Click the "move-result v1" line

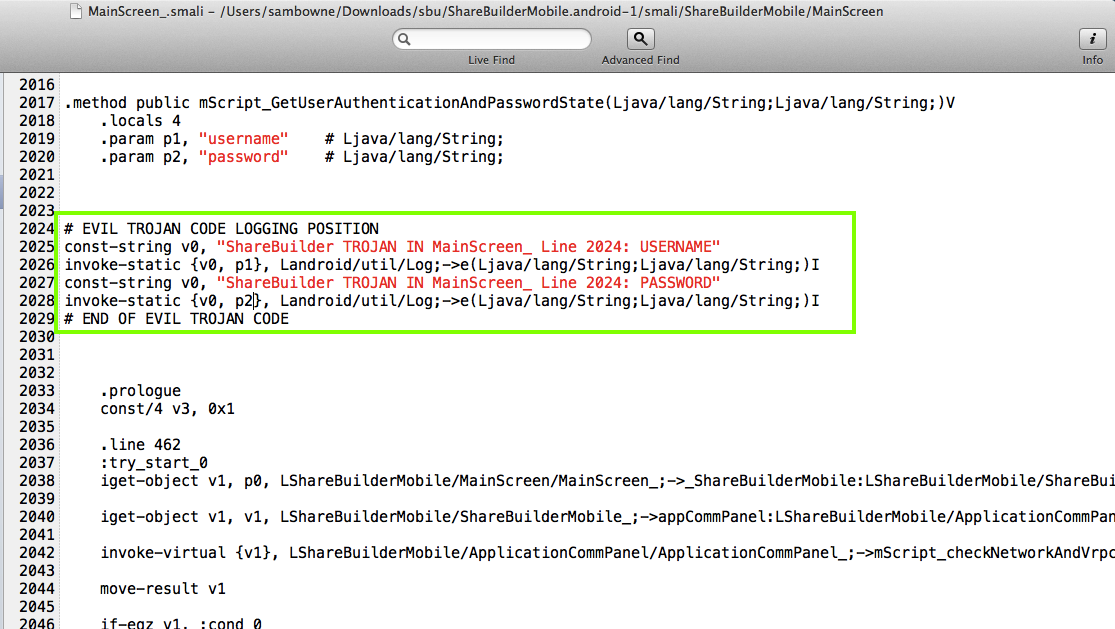tap(163, 588)
